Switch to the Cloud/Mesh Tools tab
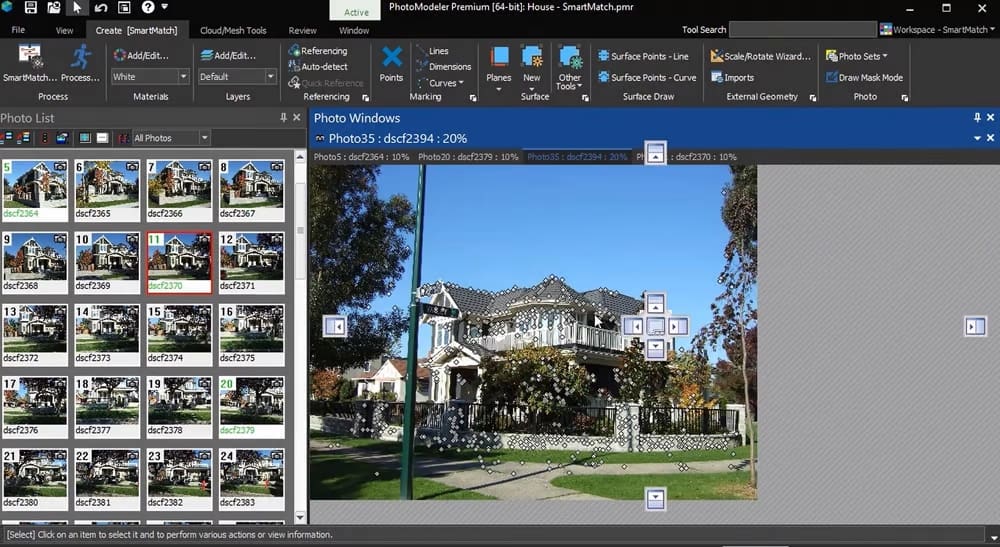Screen dimensions: 1000x547 (233, 30)
